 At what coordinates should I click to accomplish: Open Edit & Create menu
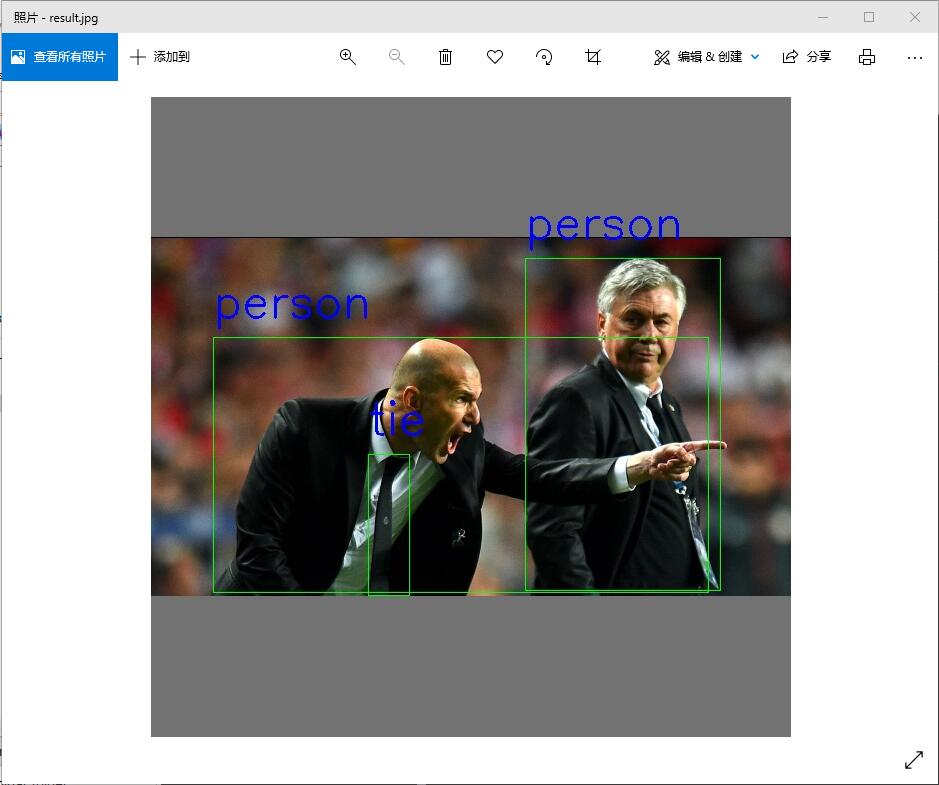[705, 57]
